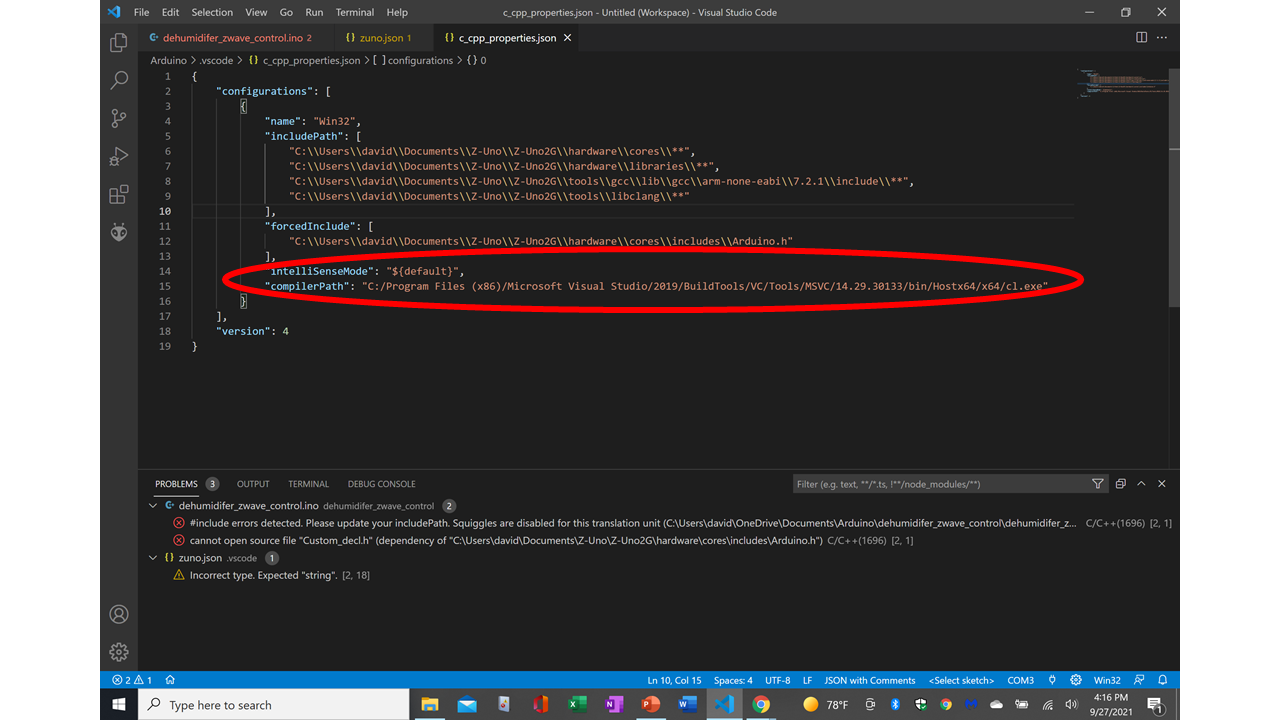The width and height of the screenshot is (1280, 720).
Task: Open the View menu
Action: click(256, 12)
